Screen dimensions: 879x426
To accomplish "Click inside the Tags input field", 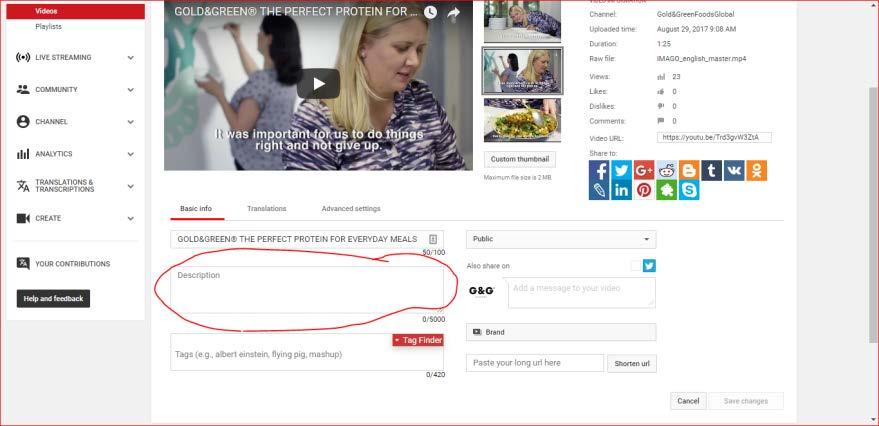I will tap(307, 352).
